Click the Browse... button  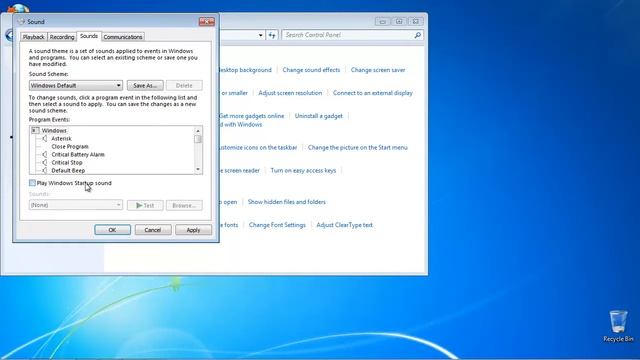184,205
